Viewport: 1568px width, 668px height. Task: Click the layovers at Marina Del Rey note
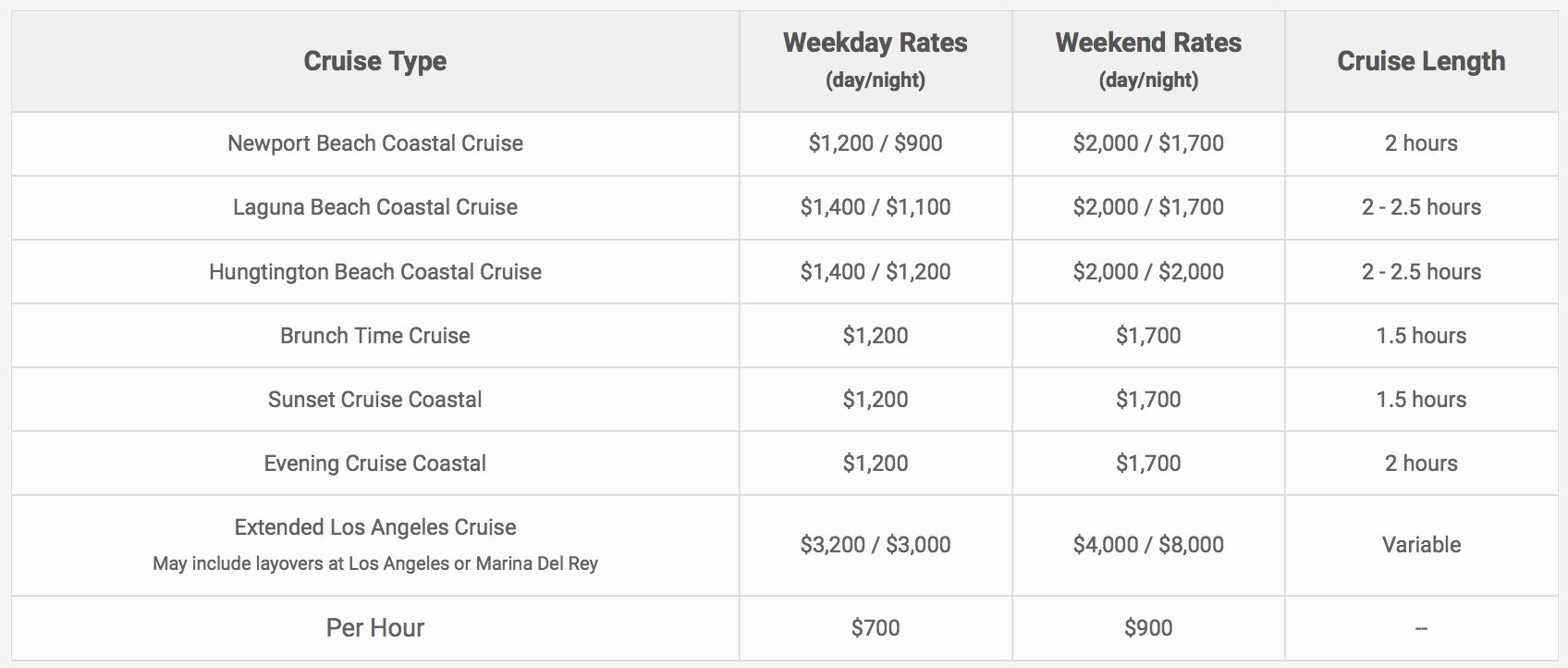point(375,563)
